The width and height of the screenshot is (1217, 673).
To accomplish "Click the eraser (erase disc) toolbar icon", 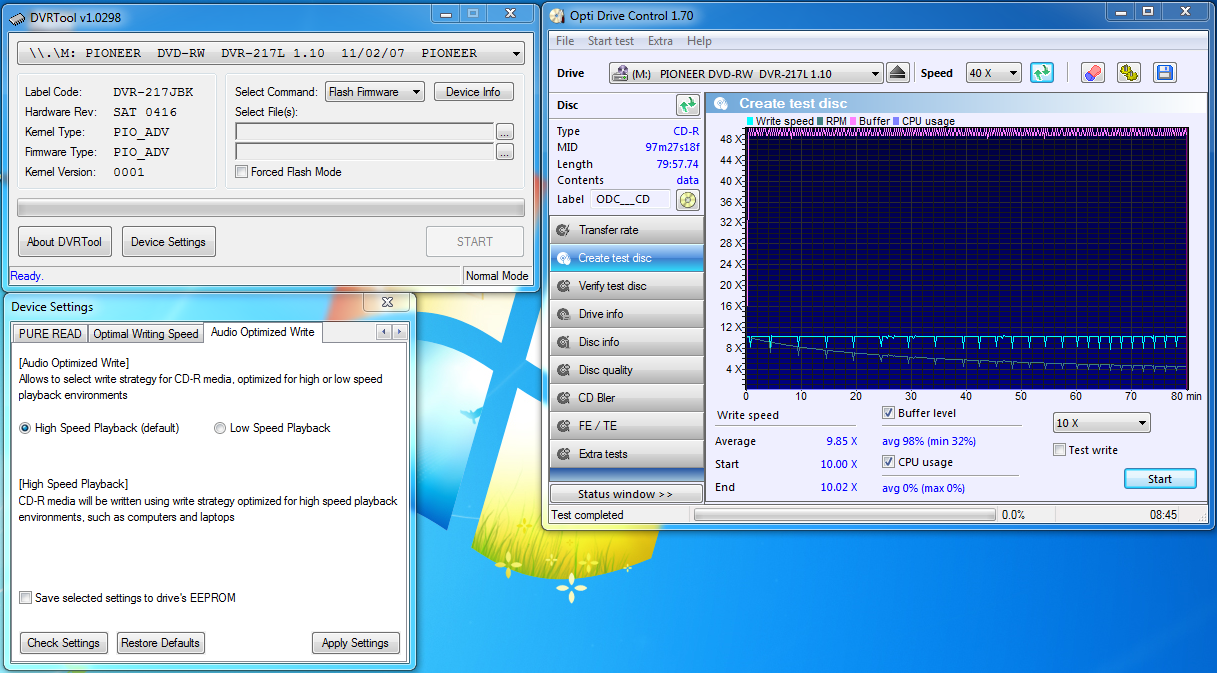I will (1093, 73).
